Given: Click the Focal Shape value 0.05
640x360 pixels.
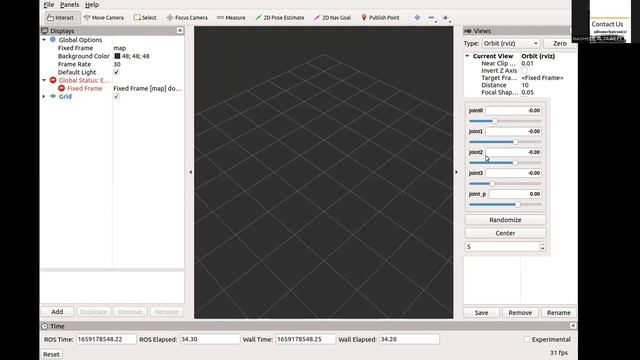Looking at the screenshot, I should point(527,93).
